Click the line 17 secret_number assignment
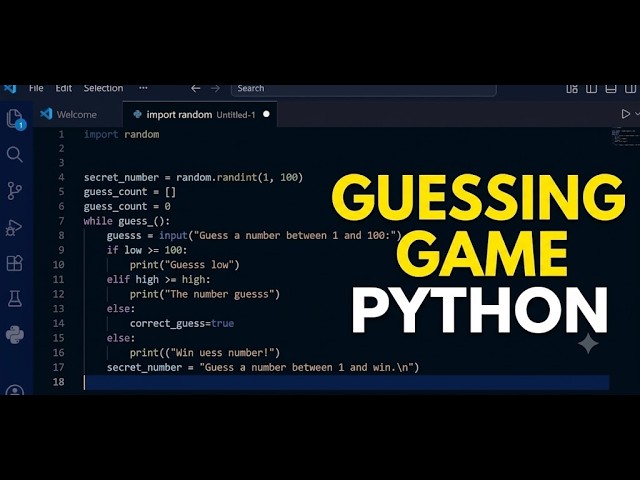The image size is (640, 480). click(x=263, y=367)
